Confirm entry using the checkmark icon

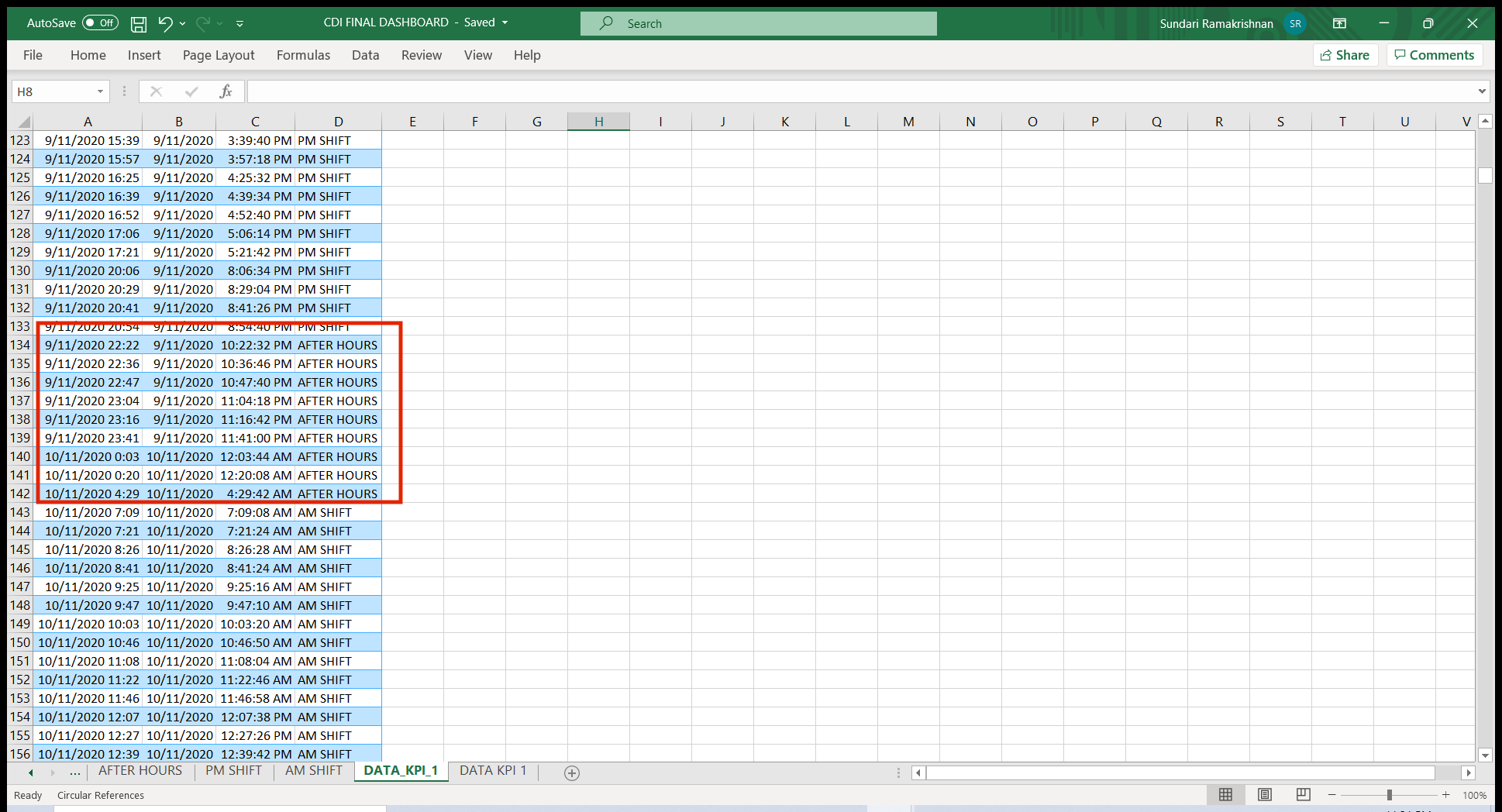pos(191,91)
